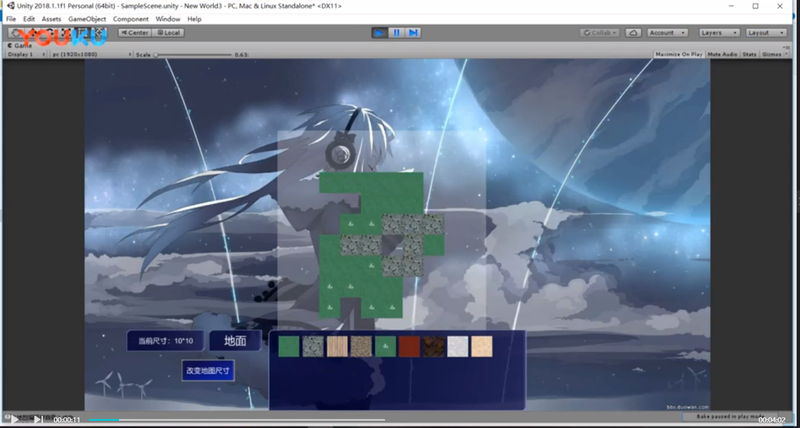The height and width of the screenshot is (428, 800).
Task: Toggle Mute Audio in Game view
Action: coord(722,54)
